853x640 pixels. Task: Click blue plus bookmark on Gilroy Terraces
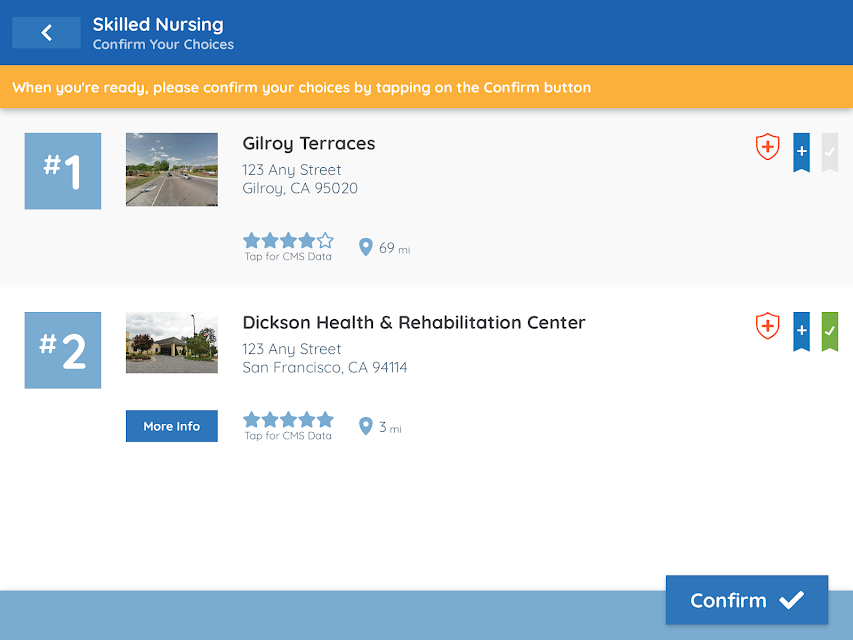[801, 152]
